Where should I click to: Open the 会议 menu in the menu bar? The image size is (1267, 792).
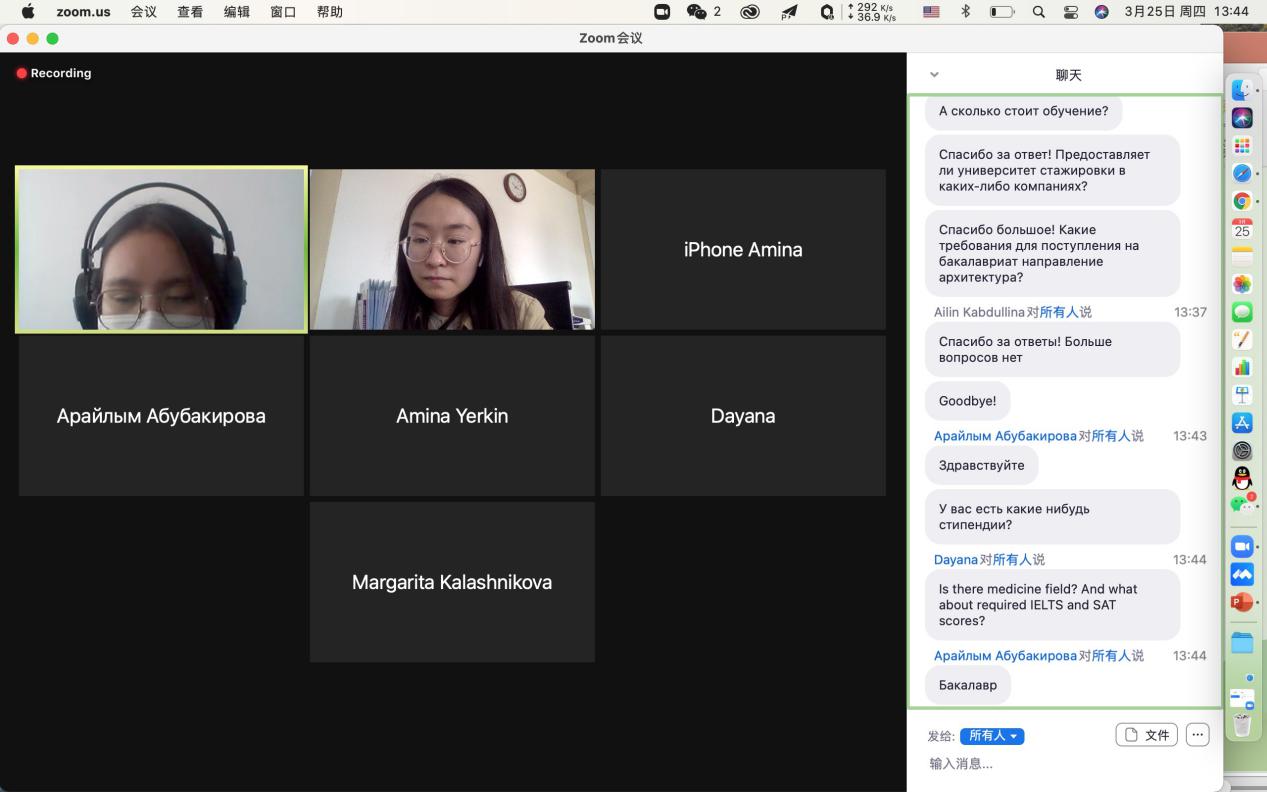coord(143,12)
